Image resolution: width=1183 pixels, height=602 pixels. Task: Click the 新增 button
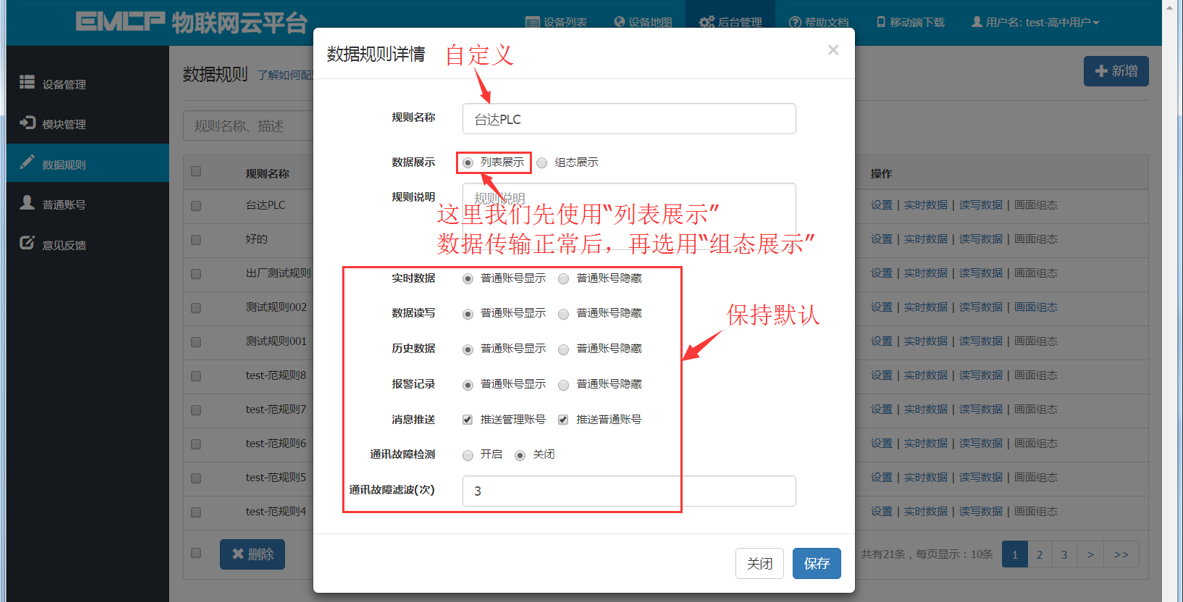[1116, 71]
